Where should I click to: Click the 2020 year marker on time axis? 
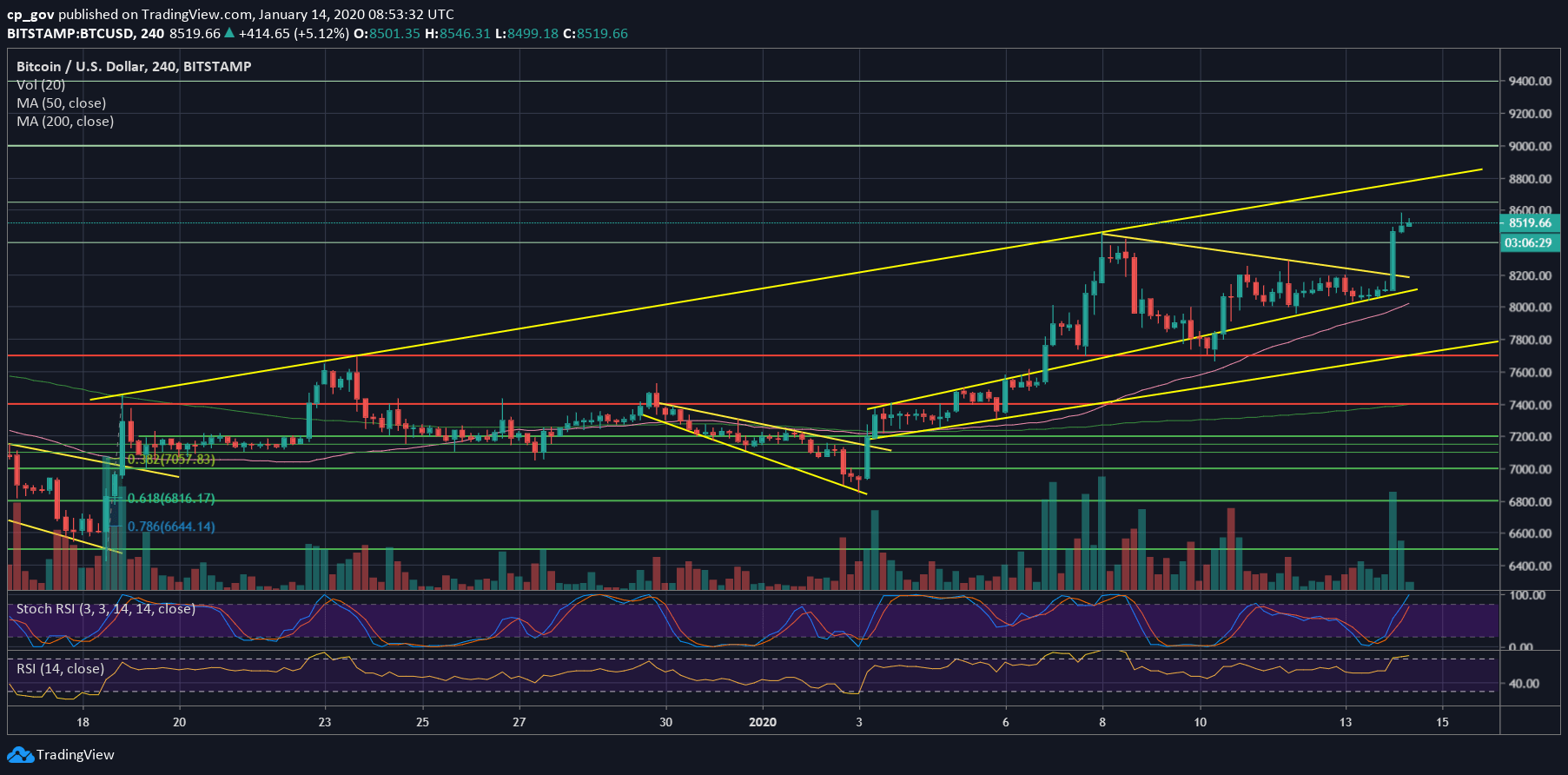(763, 722)
